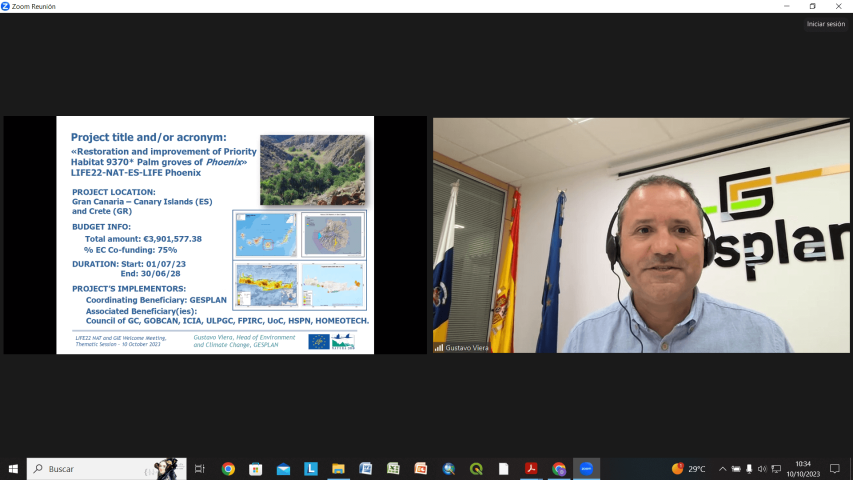Click the shared slide's palm grove photo
This screenshot has height=480, width=853.
(x=312, y=170)
